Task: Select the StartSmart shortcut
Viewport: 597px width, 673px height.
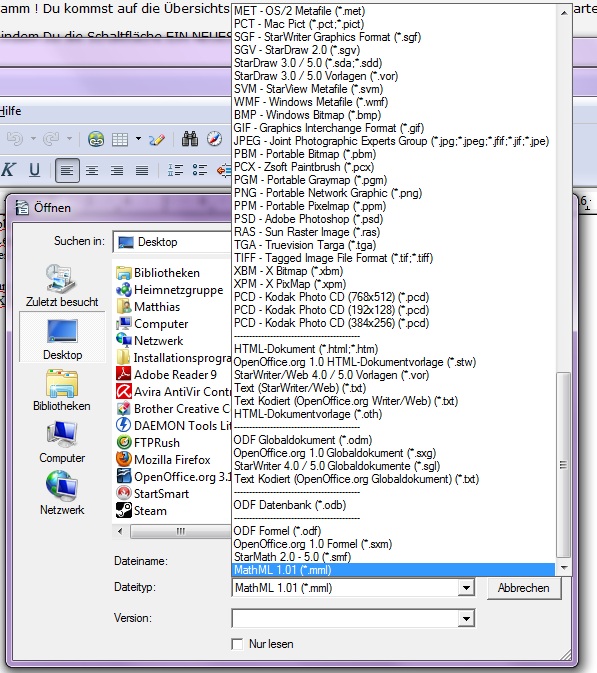Action: tap(153, 494)
